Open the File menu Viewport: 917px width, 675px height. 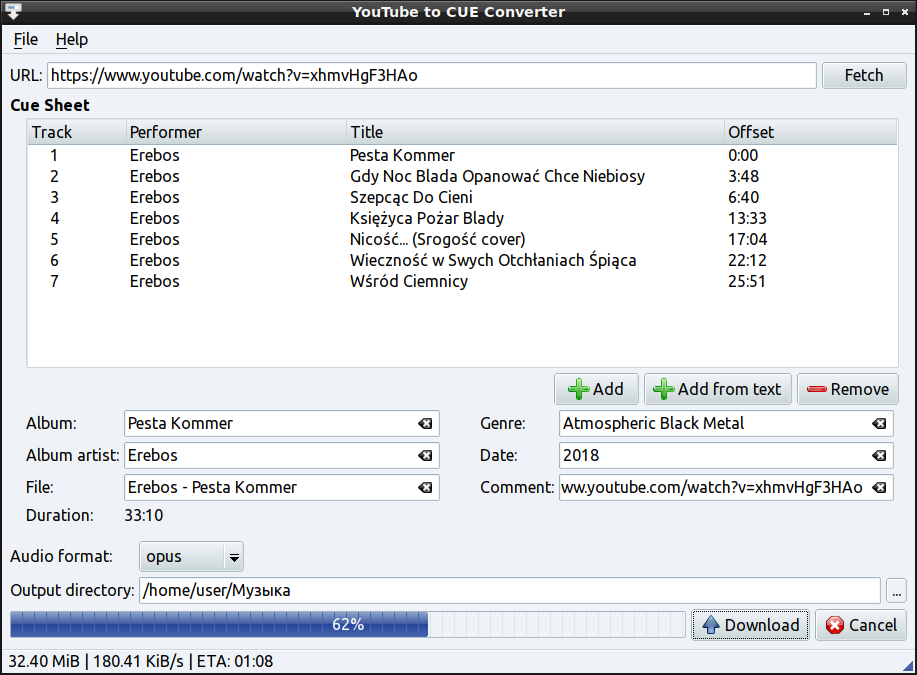tap(26, 39)
